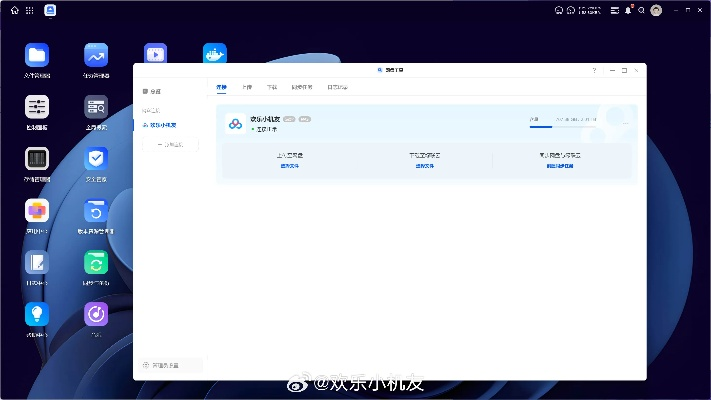711x400 pixels.
Task: Open the video player desktop app icon
Action: tap(155, 54)
